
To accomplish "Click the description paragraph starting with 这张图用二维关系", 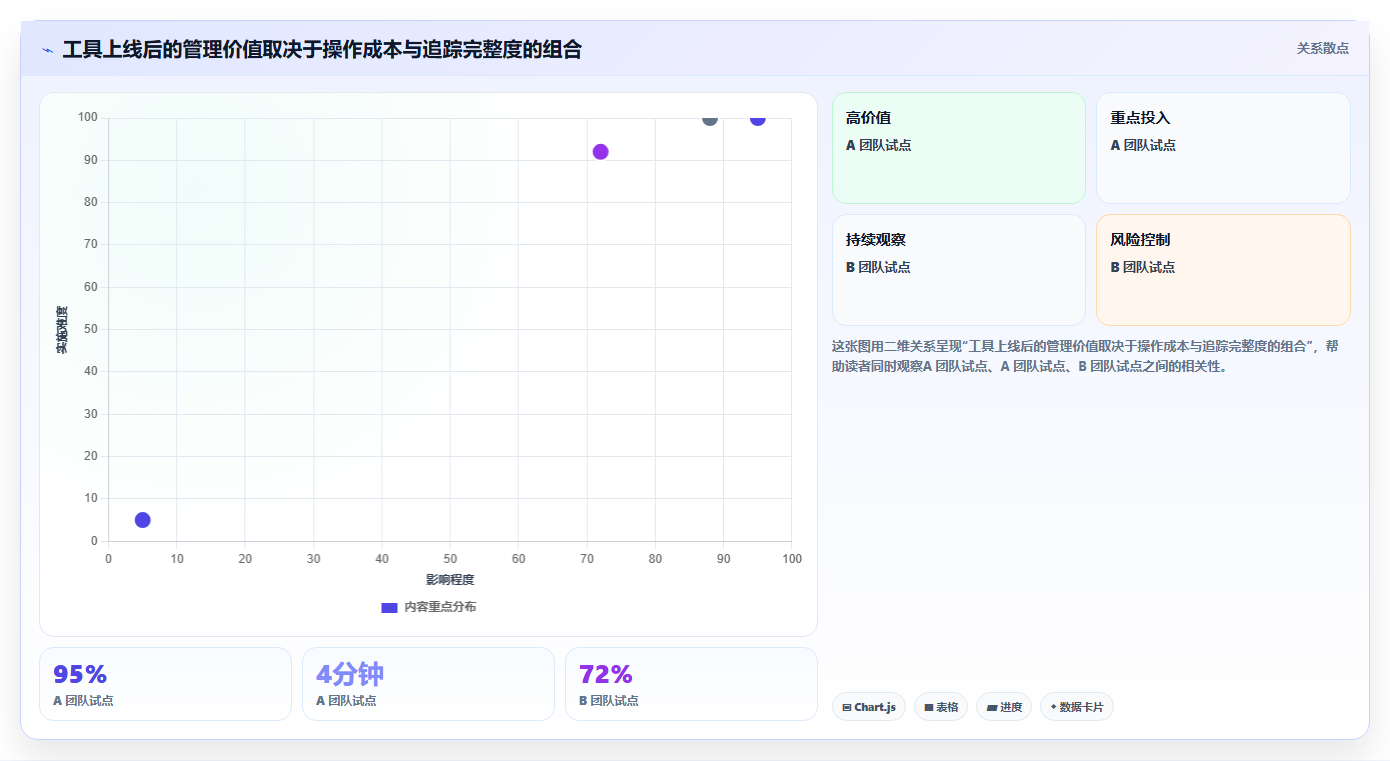I will (1087, 356).
